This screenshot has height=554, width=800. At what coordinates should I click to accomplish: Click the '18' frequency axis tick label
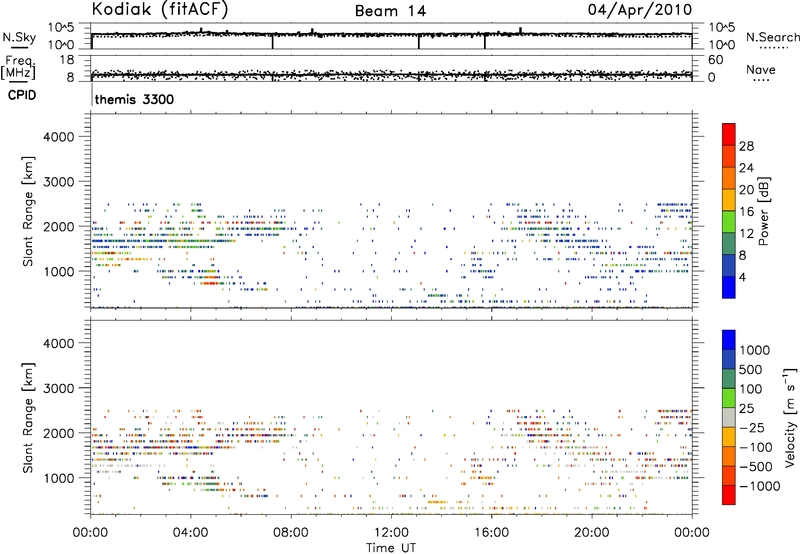(67, 60)
